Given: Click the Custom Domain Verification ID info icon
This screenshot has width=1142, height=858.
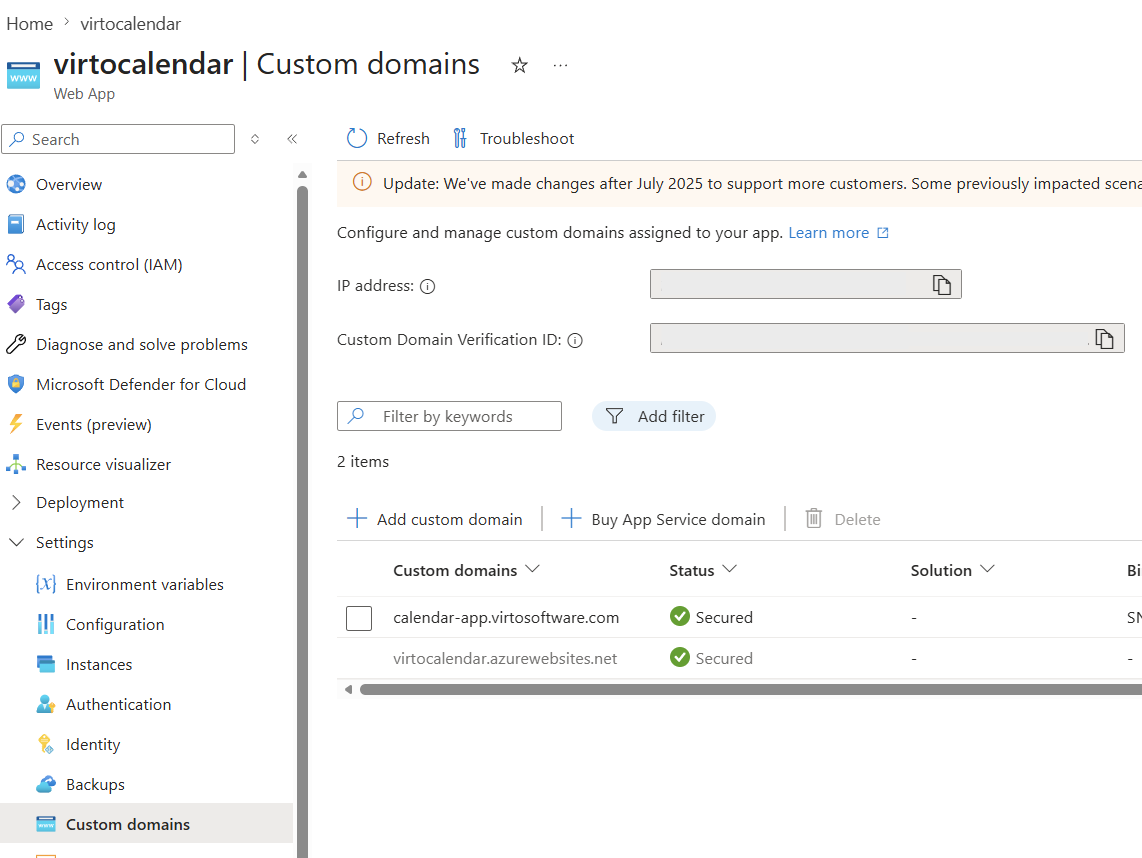Looking at the screenshot, I should pyautogui.click(x=575, y=340).
